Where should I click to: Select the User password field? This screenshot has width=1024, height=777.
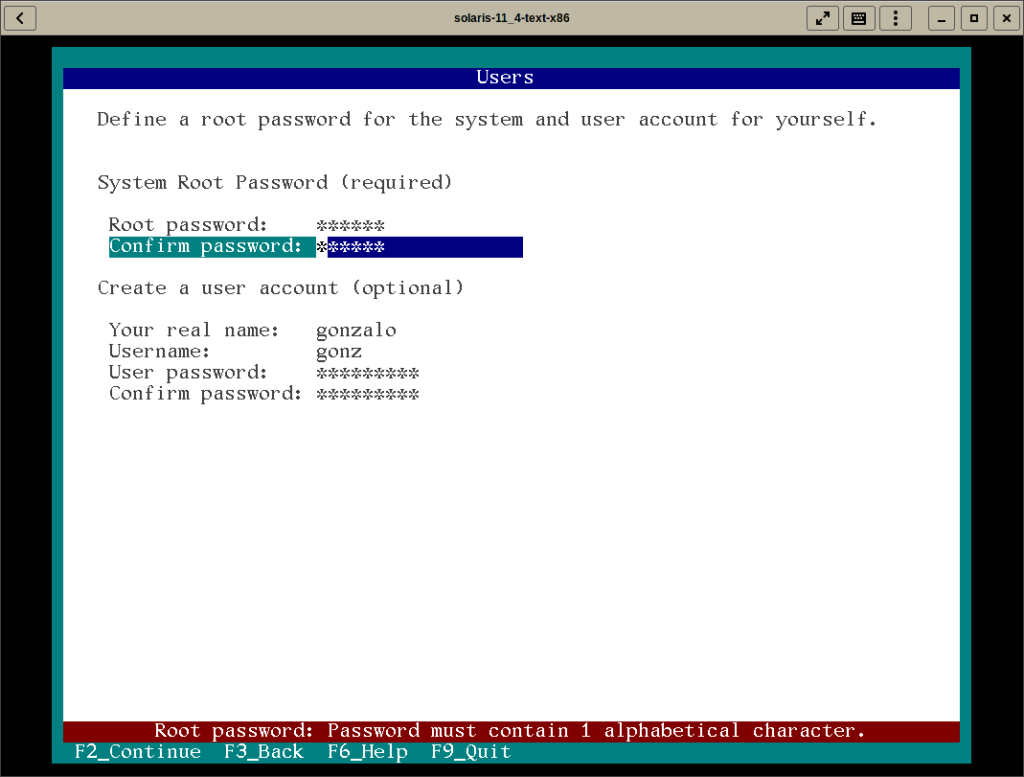click(x=419, y=373)
